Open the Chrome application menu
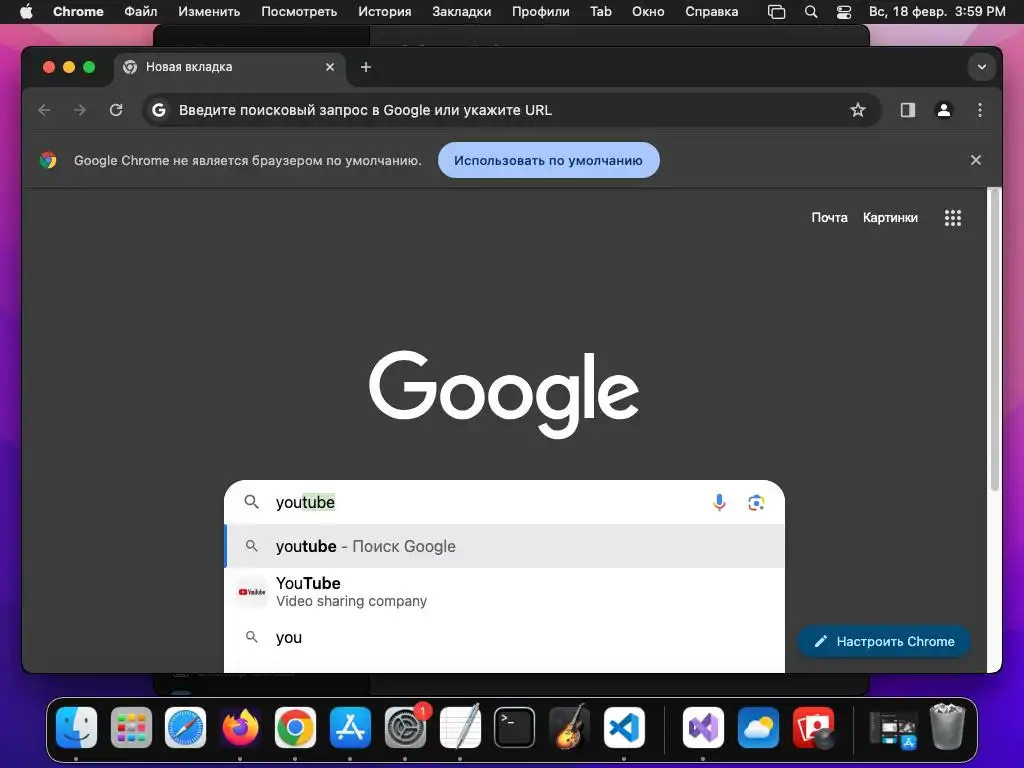 [x=78, y=12]
